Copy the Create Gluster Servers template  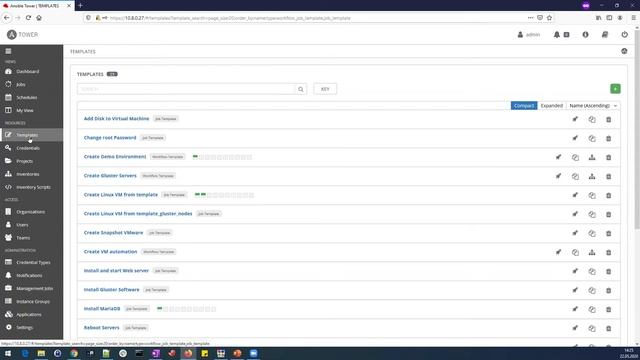coord(575,176)
